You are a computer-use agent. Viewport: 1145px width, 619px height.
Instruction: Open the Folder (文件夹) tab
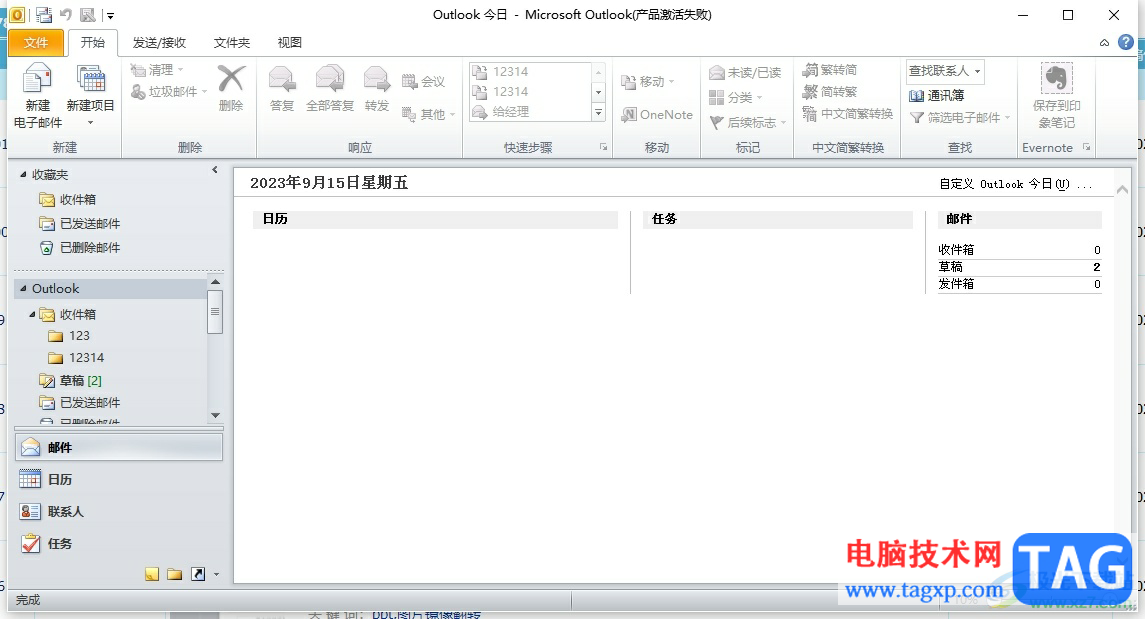click(x=231, y=42)
